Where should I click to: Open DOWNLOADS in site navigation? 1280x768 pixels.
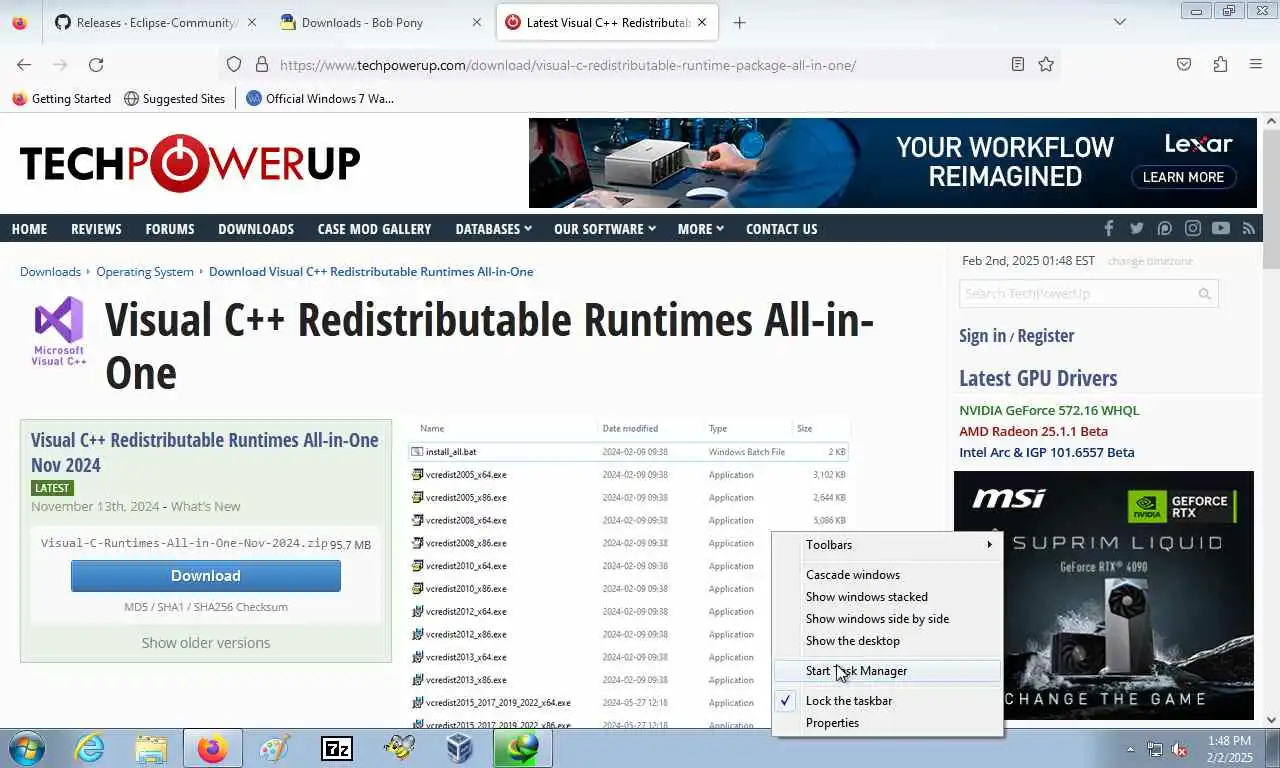tap(256, 229)
